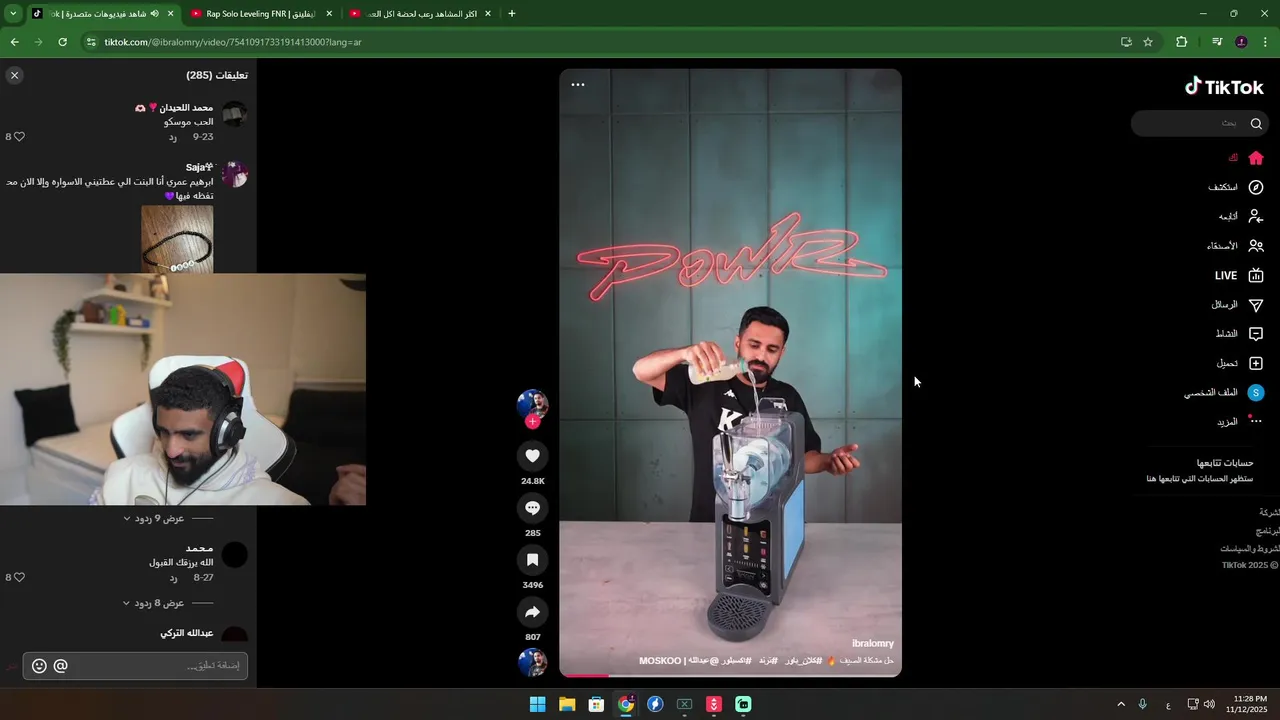Bookmark the video with the save icon
1280x720 pixels.
pyautogui.click(x=532, y=560)
